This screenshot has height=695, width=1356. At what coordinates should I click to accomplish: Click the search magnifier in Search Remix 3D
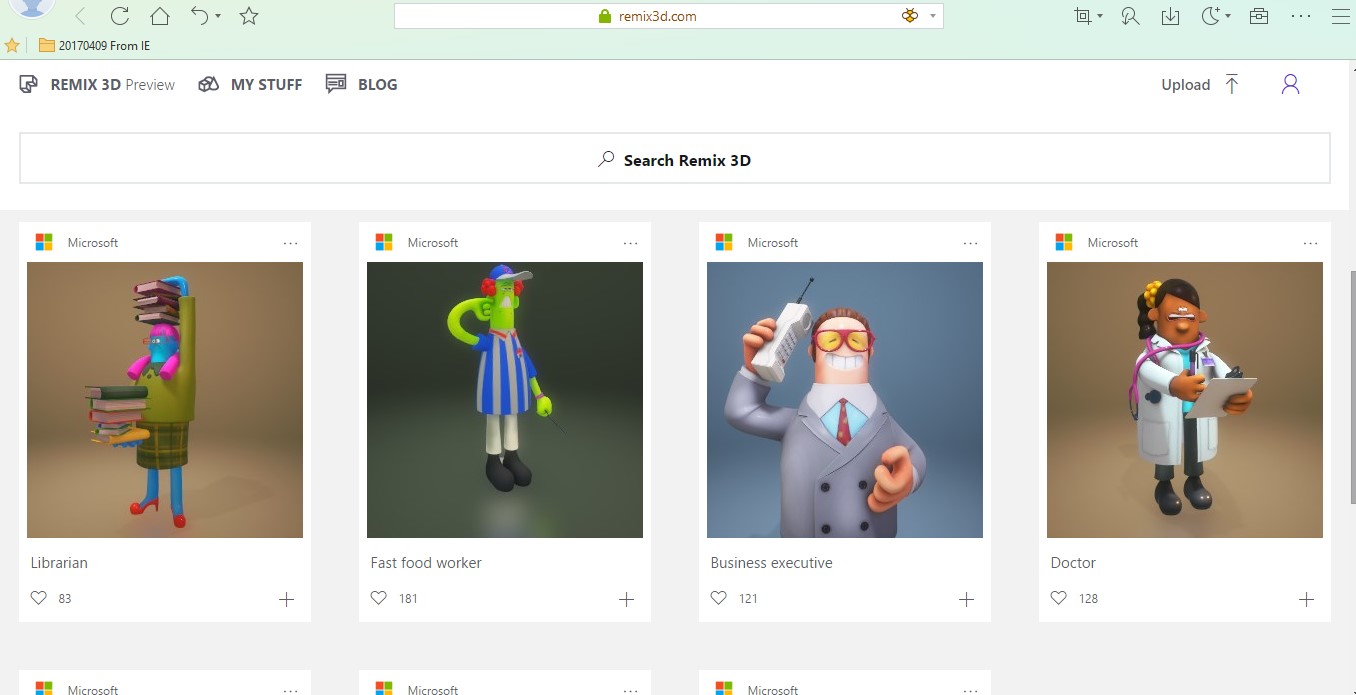(604, 159)
